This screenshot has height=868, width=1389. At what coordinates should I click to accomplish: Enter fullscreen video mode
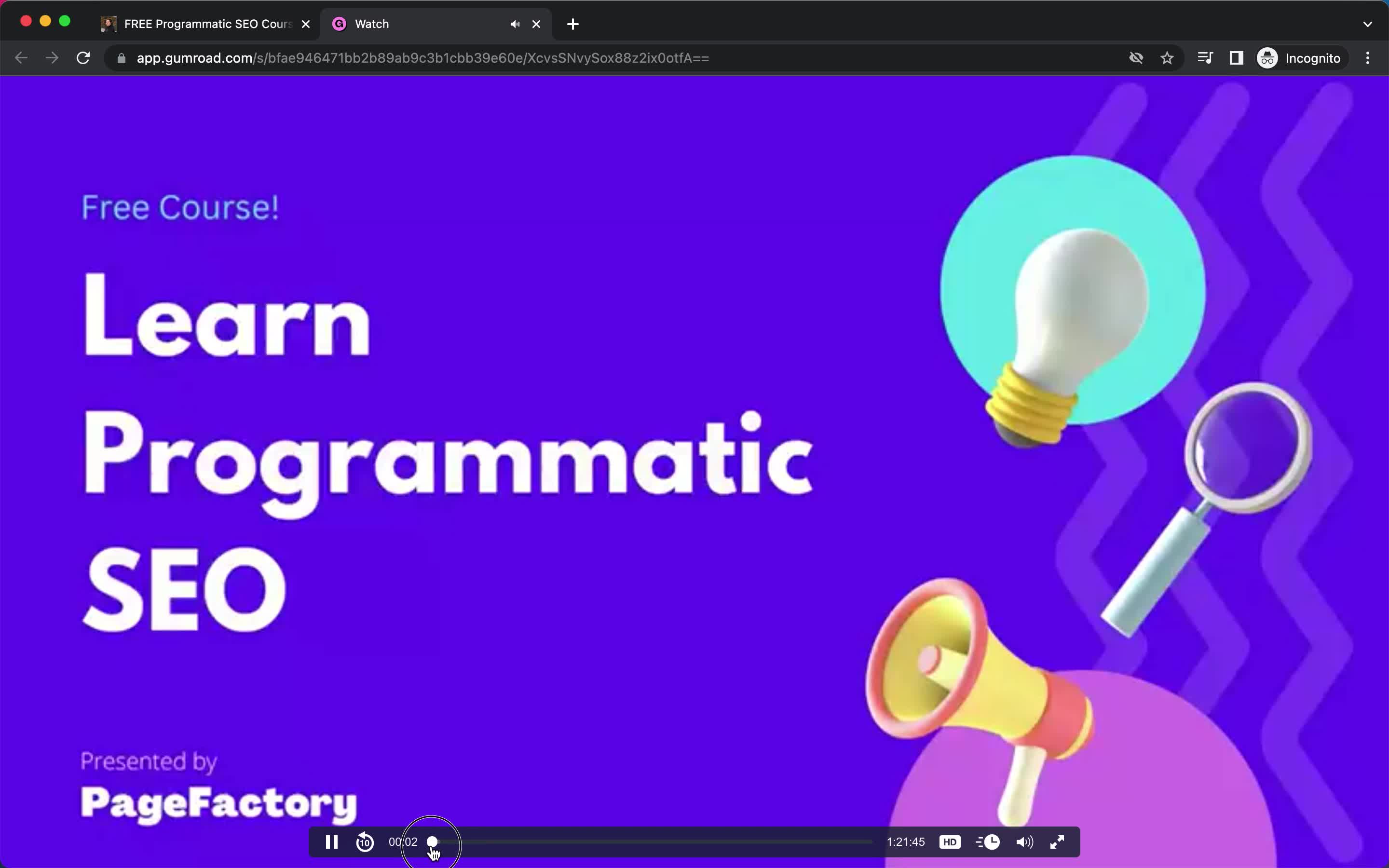coord(1057,842)
